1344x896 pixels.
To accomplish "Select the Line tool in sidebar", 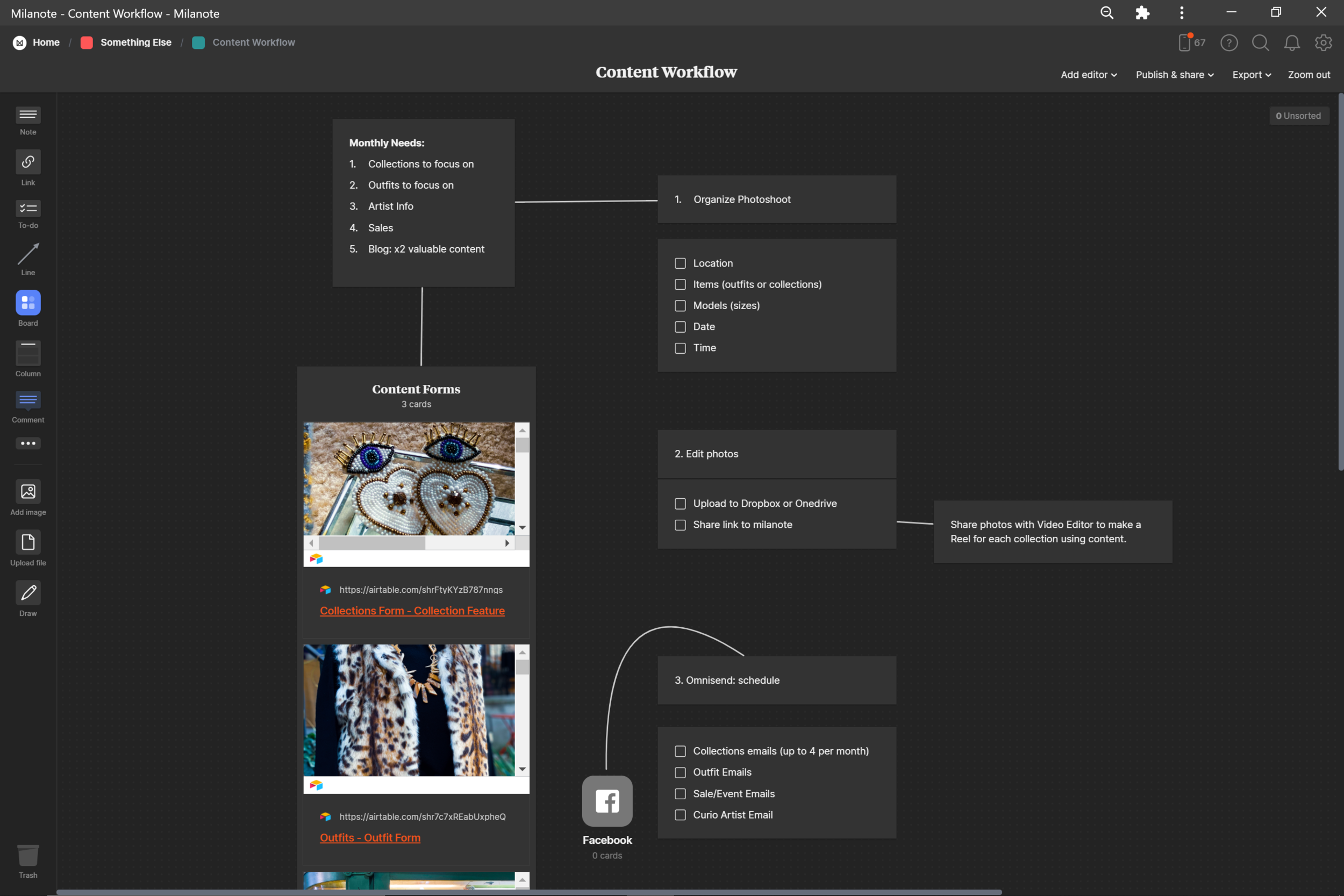I will (x=28, y=259).
